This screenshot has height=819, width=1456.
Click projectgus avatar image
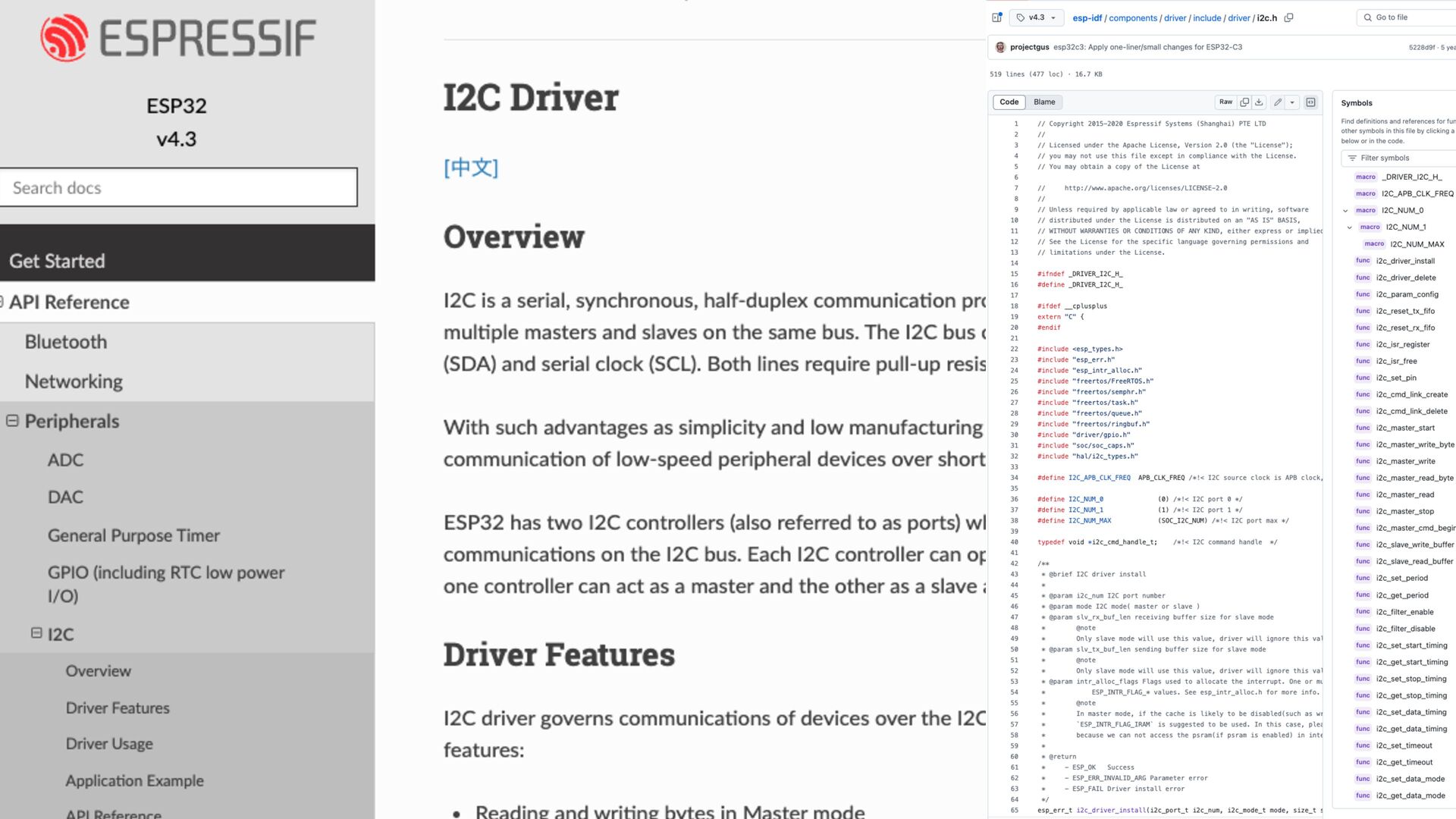click(1000, 47)
